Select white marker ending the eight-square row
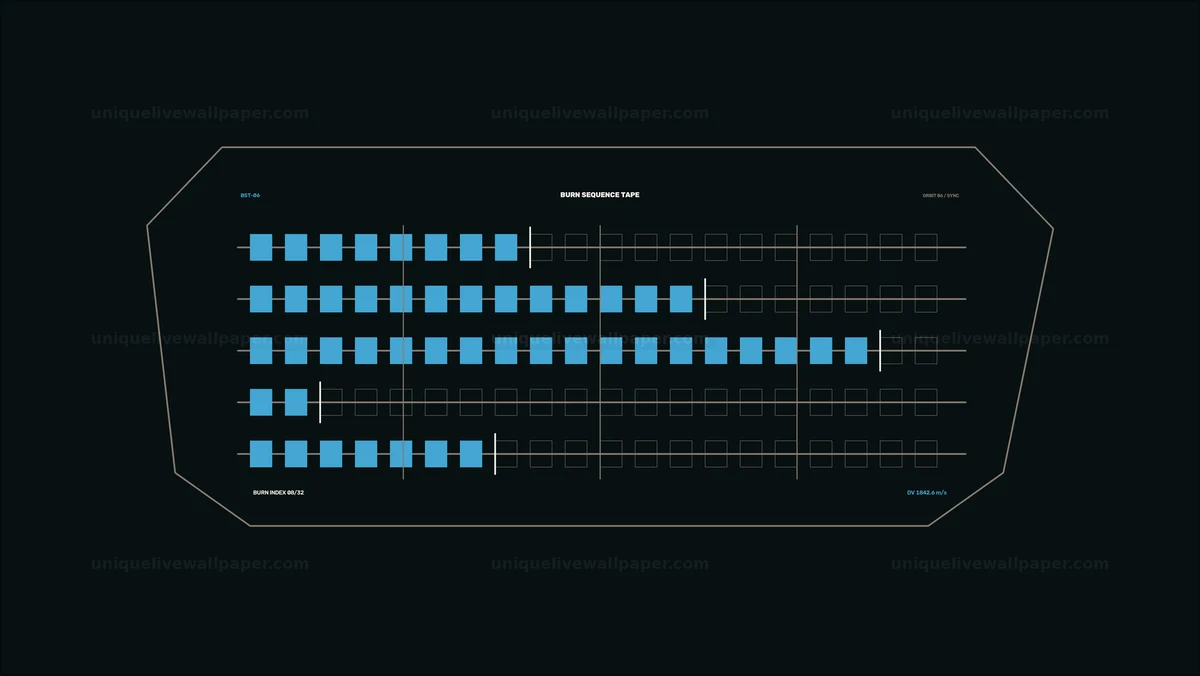 (x=530, y=247)
